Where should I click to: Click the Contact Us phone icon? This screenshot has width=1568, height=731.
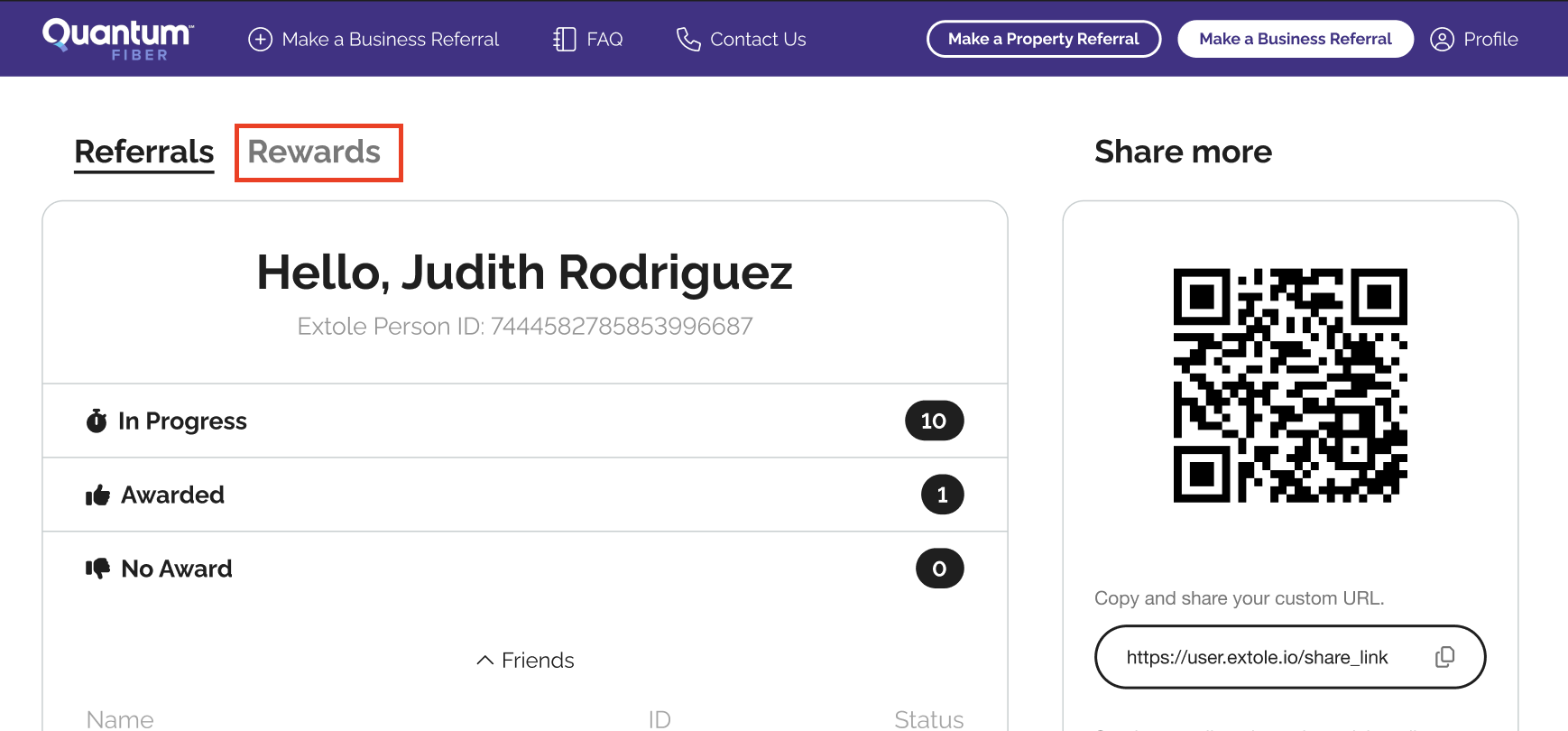point(688,40)
